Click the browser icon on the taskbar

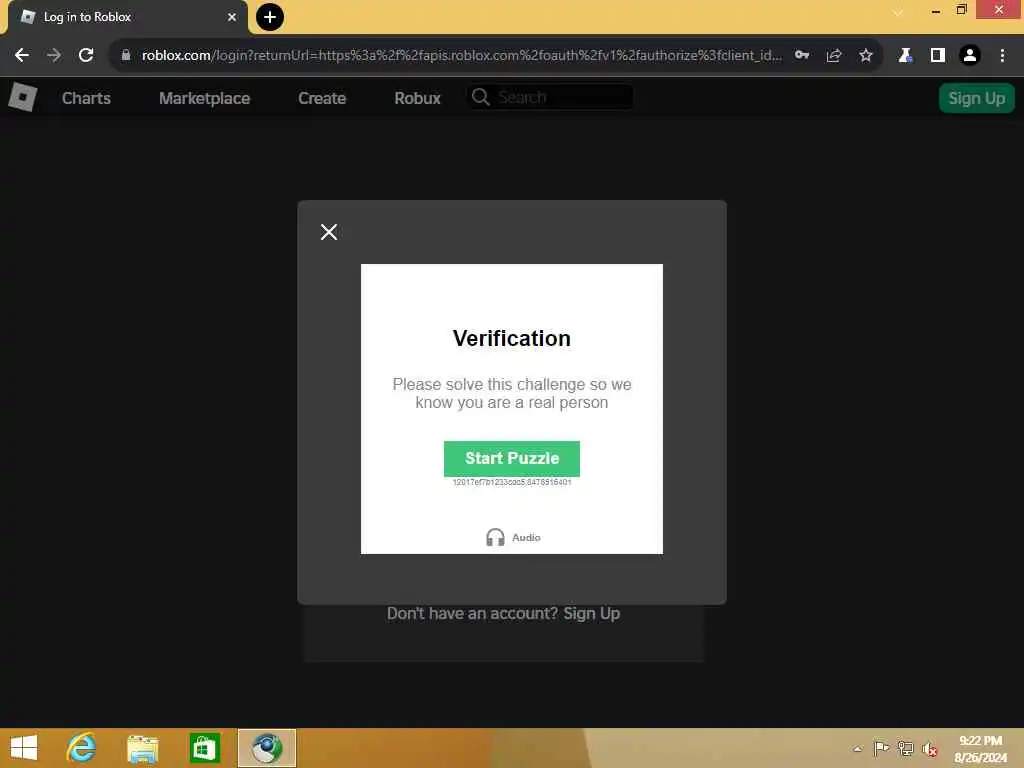tap(267, 748)
